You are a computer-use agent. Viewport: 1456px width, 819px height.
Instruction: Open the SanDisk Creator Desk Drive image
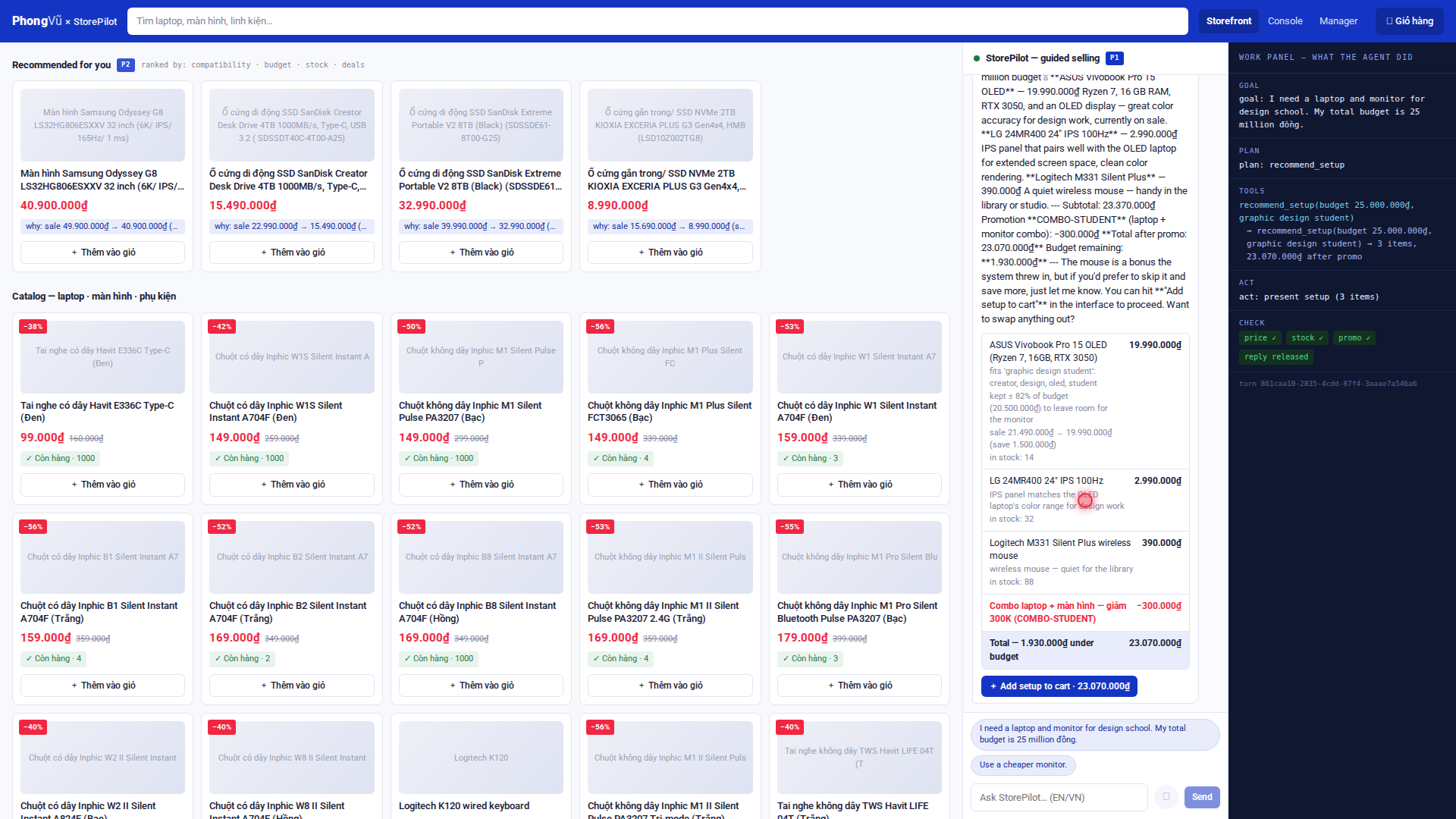292,125
